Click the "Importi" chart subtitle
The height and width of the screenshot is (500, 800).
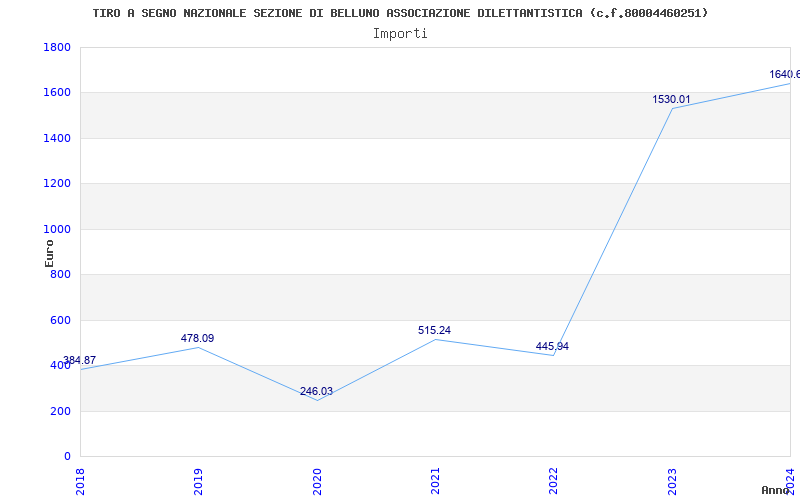pyautogui.click(x=400, y=33)
